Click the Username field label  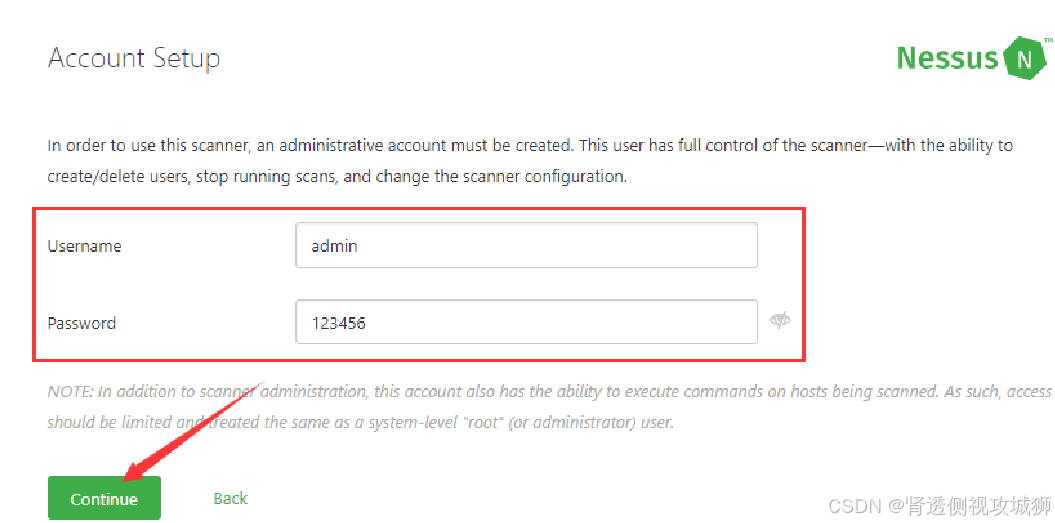84,246
